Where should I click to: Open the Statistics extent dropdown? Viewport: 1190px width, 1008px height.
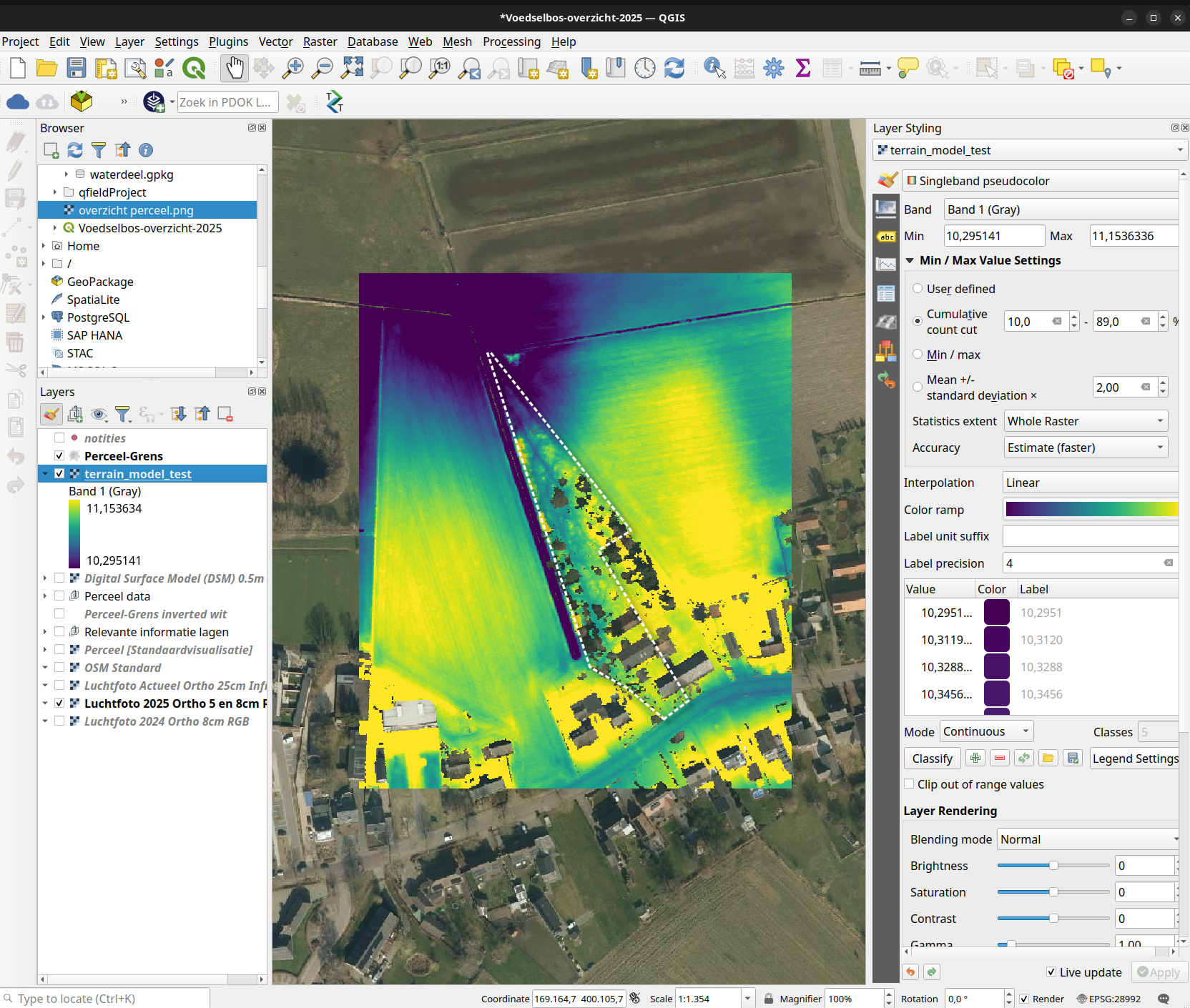click(x=1086, y=421)
